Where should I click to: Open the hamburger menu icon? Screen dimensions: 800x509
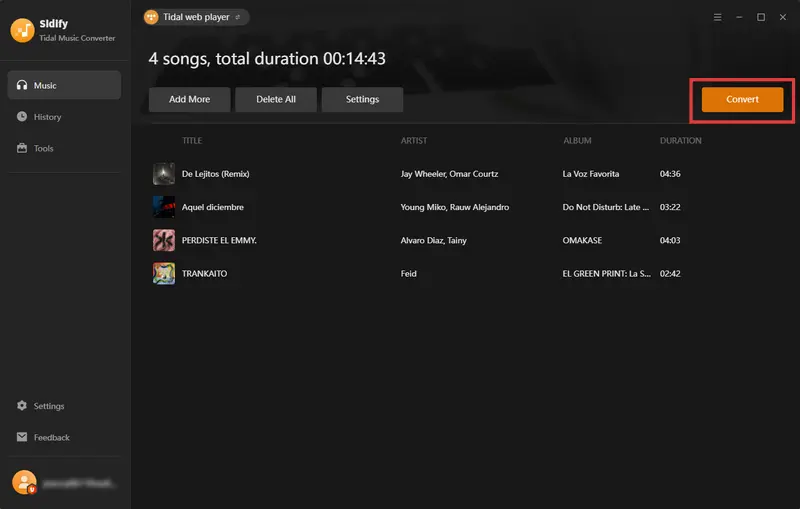[x=717, y=17]
